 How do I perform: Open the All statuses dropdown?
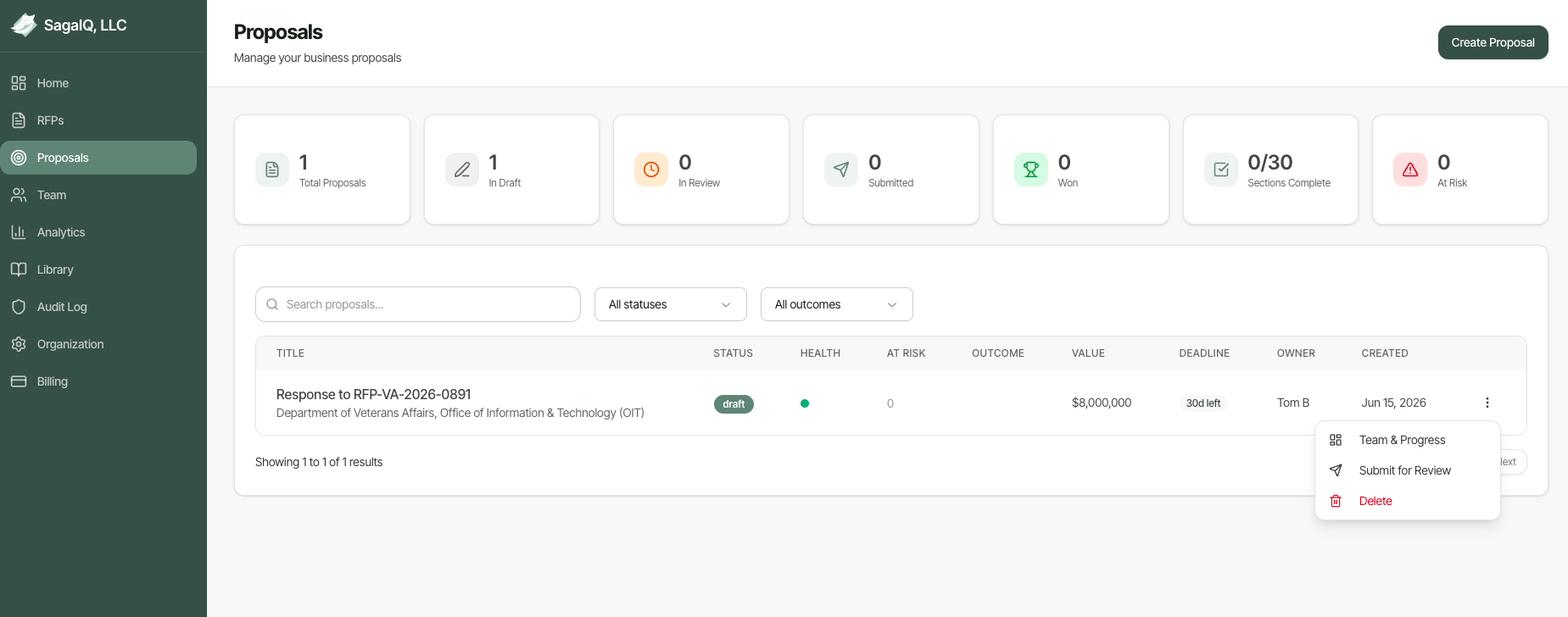pyautogui.click(x=671, y=304)
